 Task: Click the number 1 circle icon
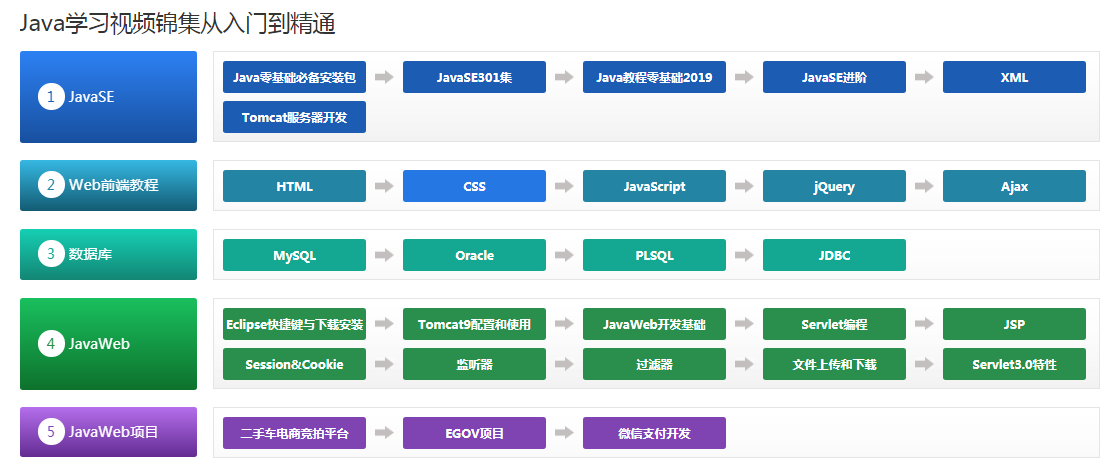[x=51, y=97]
